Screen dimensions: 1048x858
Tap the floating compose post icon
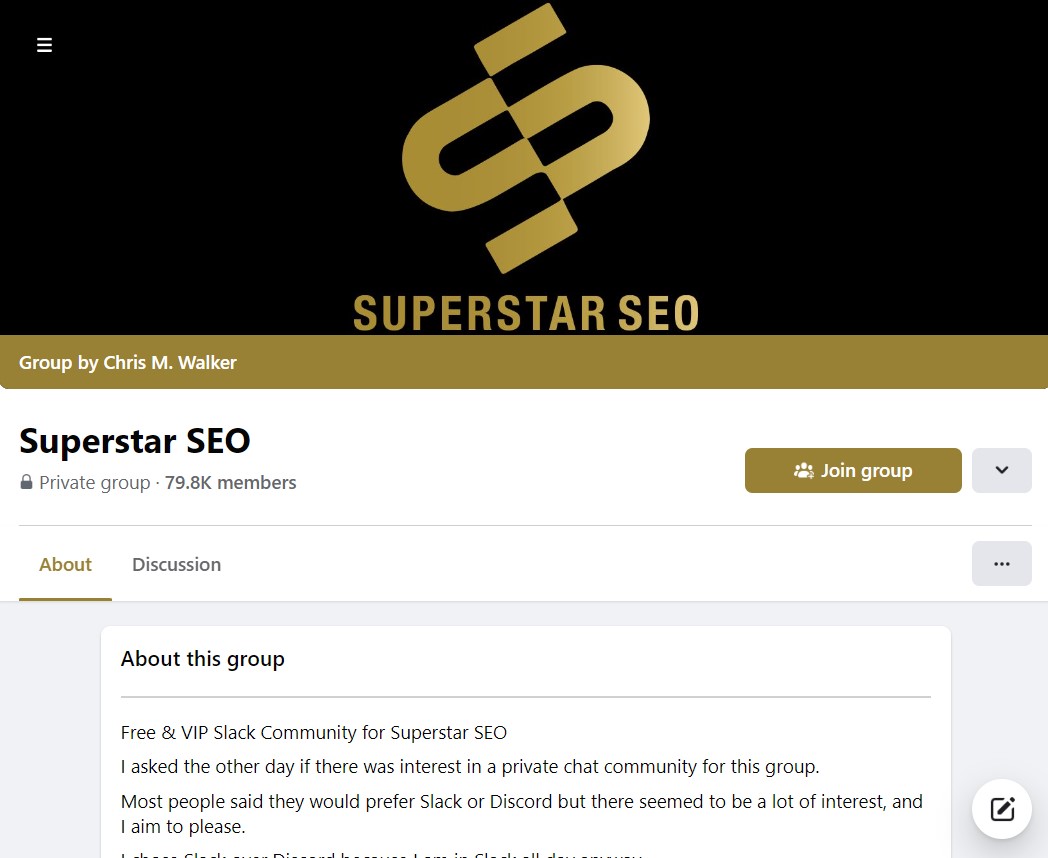pyautogui.click(x=1002, y=809)
